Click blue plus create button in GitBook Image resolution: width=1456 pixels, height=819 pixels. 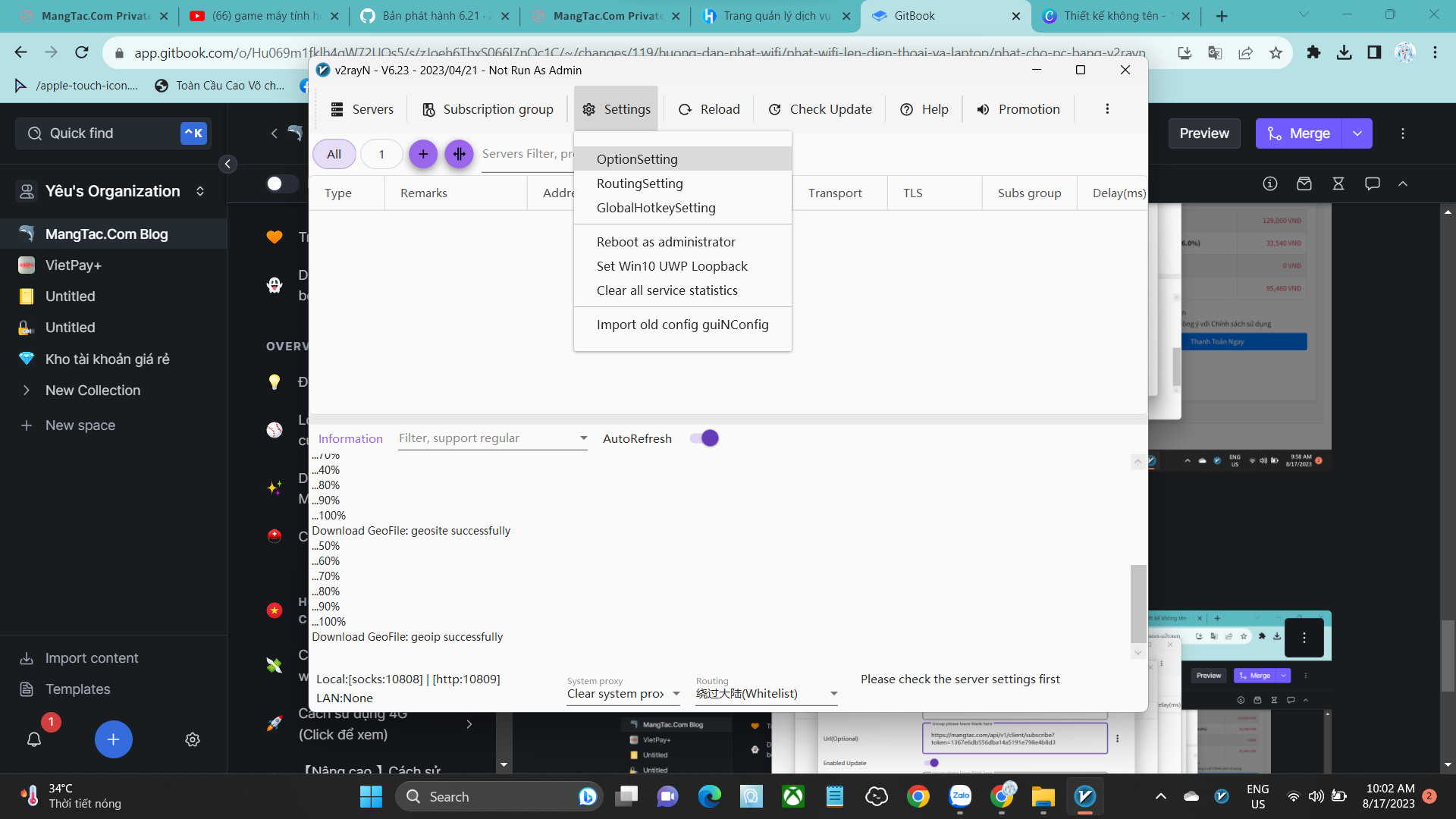point(113,739)
